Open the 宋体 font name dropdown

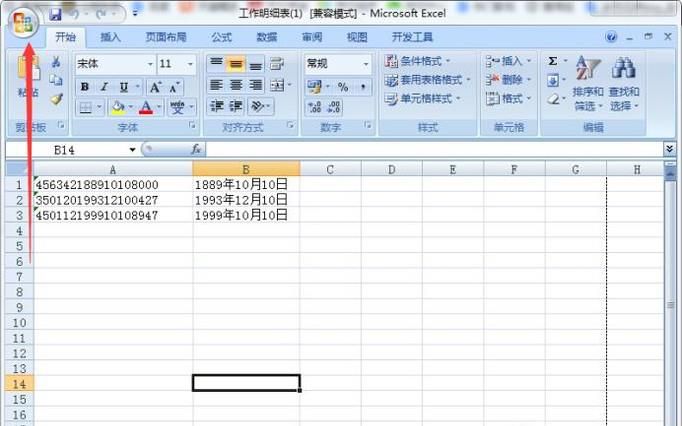click(150, 64)
